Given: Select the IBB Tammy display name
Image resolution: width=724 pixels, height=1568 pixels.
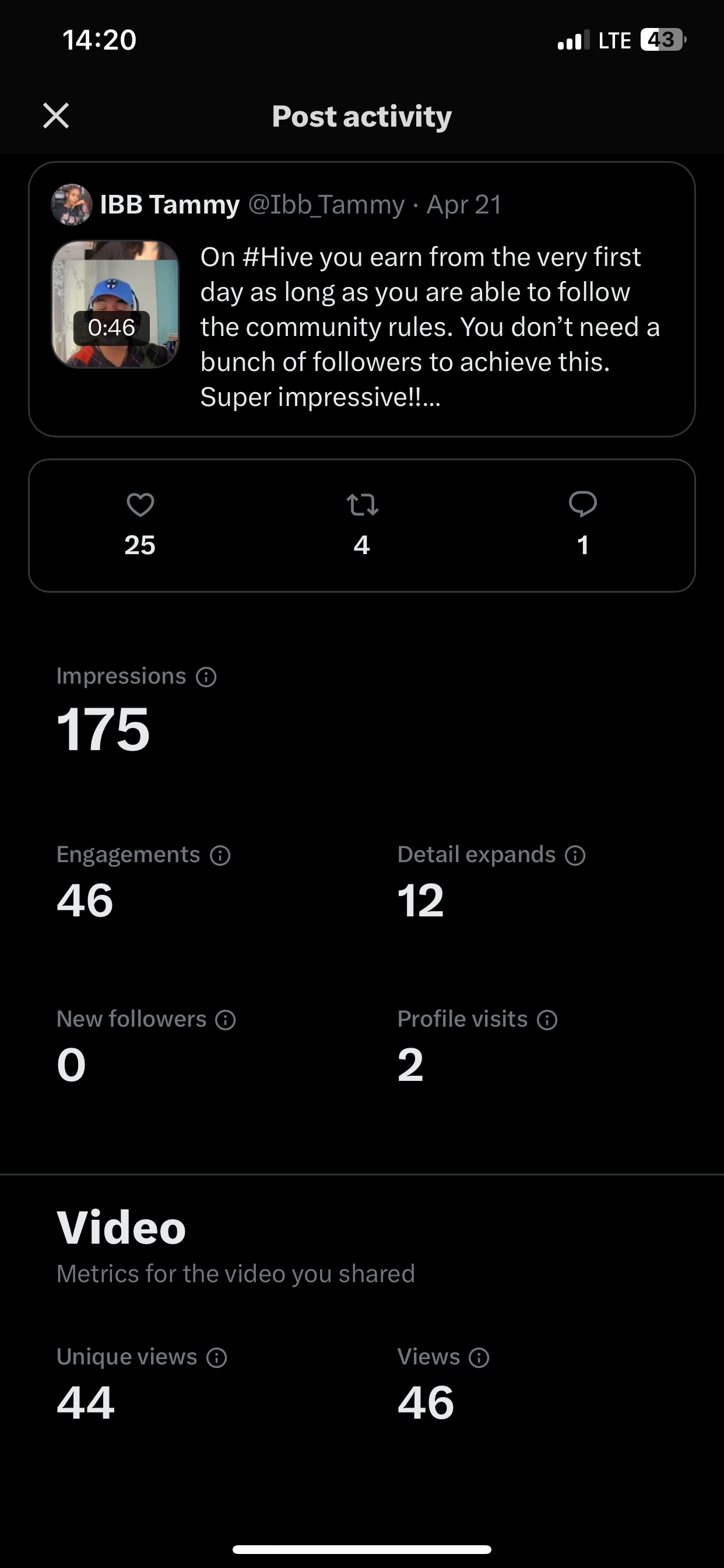Looking at the screenshot, I should click(x=170, y=205).
